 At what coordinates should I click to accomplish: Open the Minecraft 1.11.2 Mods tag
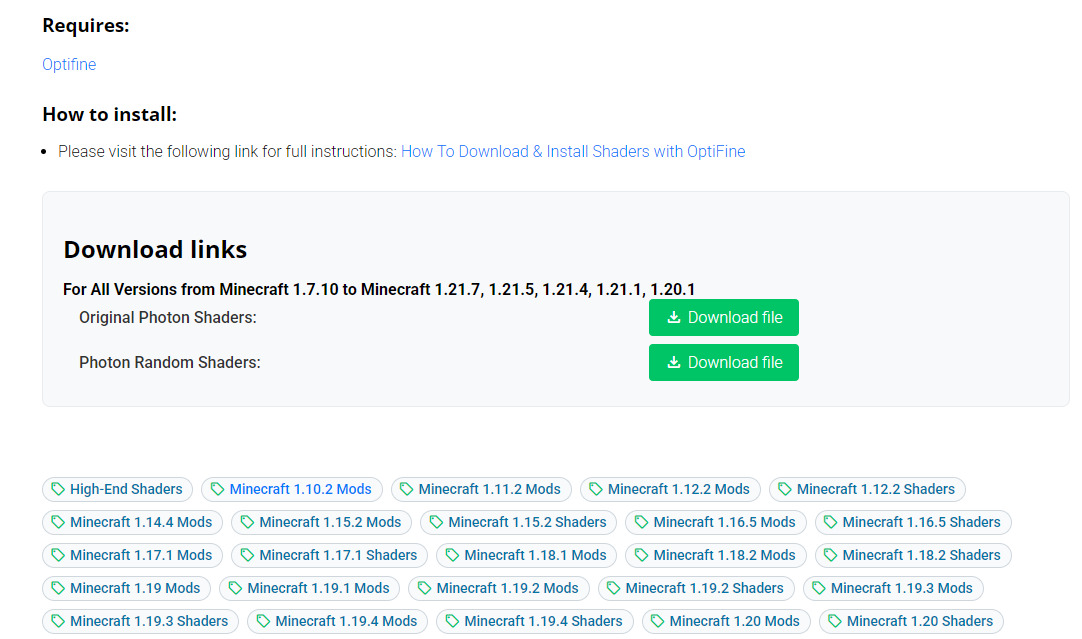coord(481,489)
